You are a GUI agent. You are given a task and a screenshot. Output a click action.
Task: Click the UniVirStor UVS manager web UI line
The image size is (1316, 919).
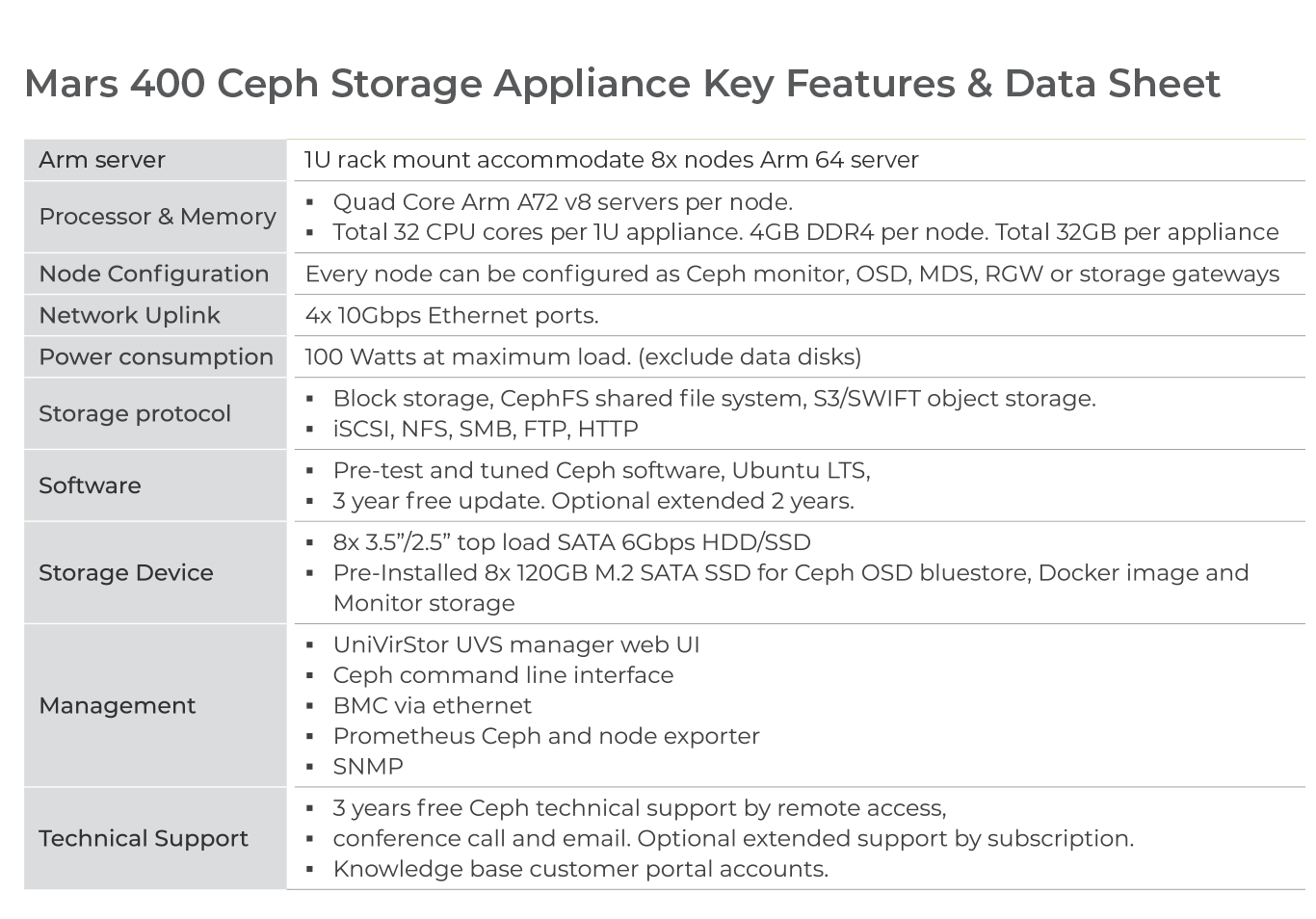[516, 644]
